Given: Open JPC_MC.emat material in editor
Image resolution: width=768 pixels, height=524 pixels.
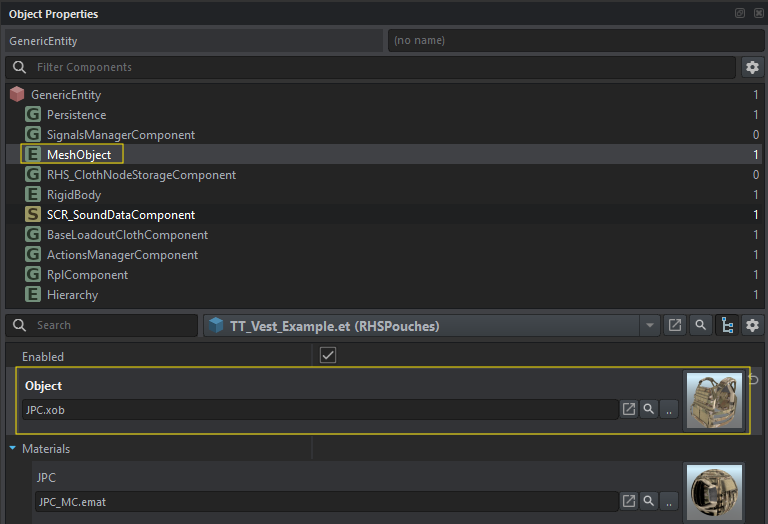Looking at the screenshot, I should (629, 501).
